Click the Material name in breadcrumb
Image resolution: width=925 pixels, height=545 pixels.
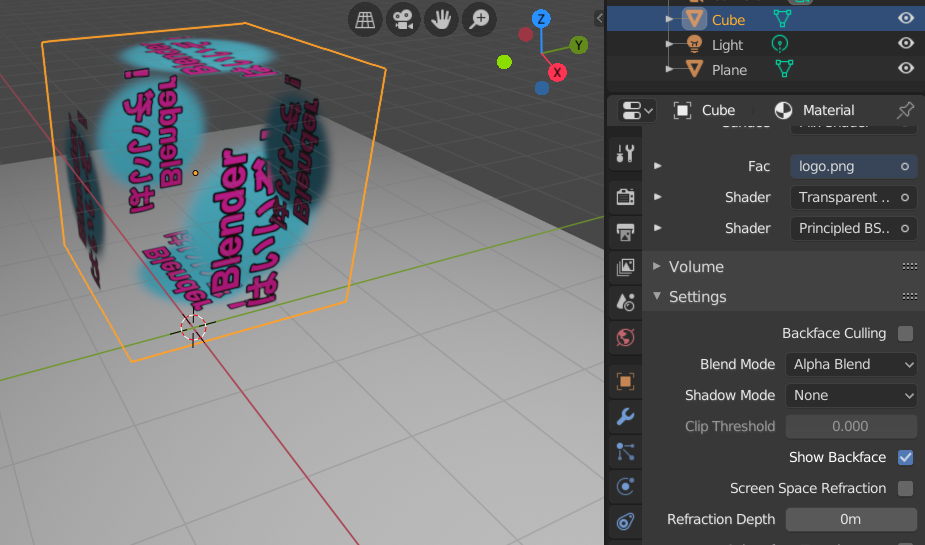[828, 110]
